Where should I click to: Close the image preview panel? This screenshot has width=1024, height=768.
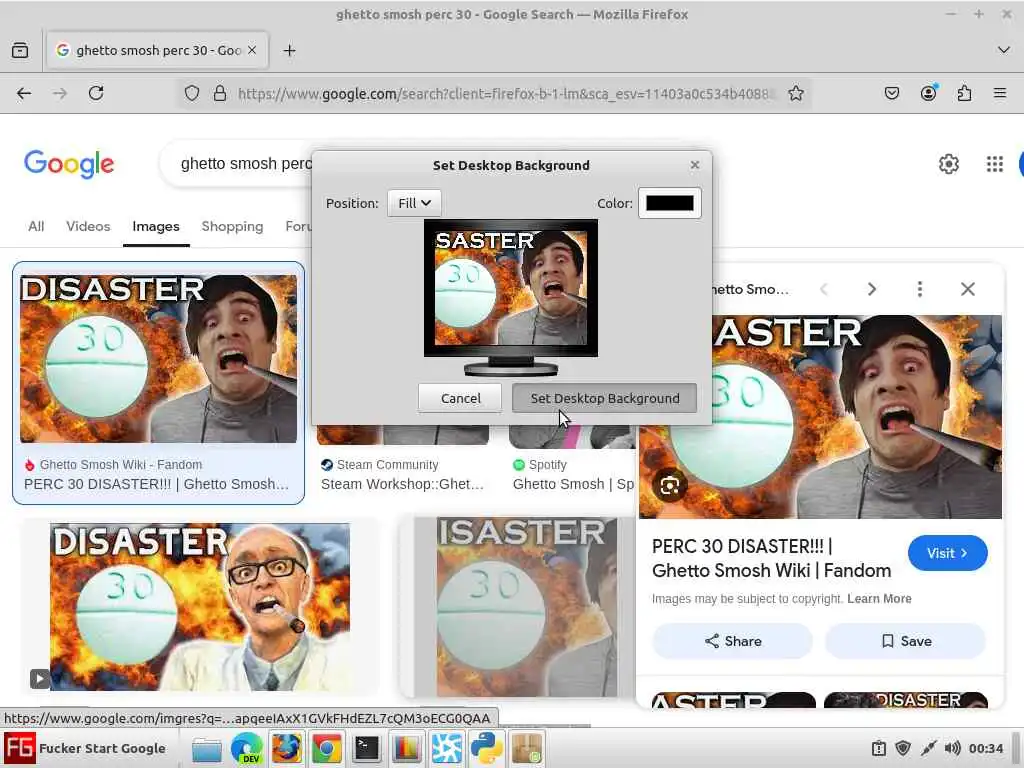(968, 289)
